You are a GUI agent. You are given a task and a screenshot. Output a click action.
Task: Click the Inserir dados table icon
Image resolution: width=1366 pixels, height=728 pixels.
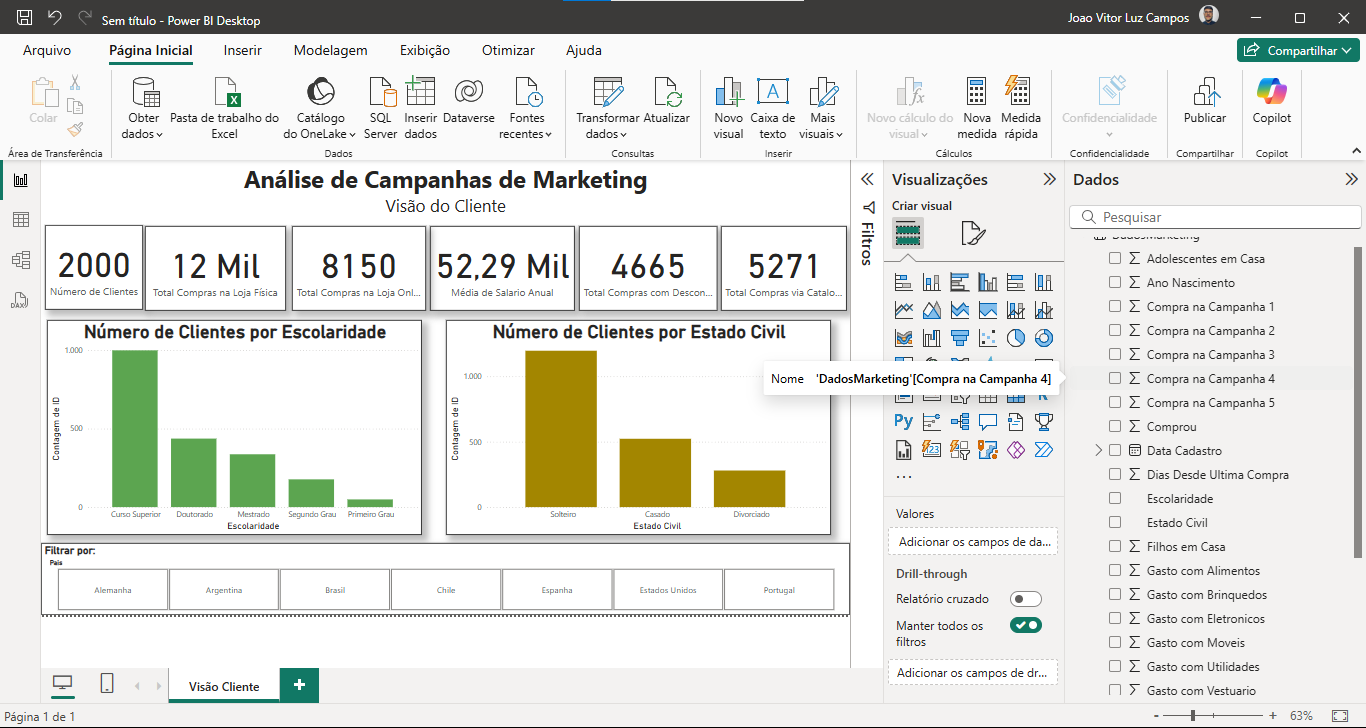pos(420,92)
